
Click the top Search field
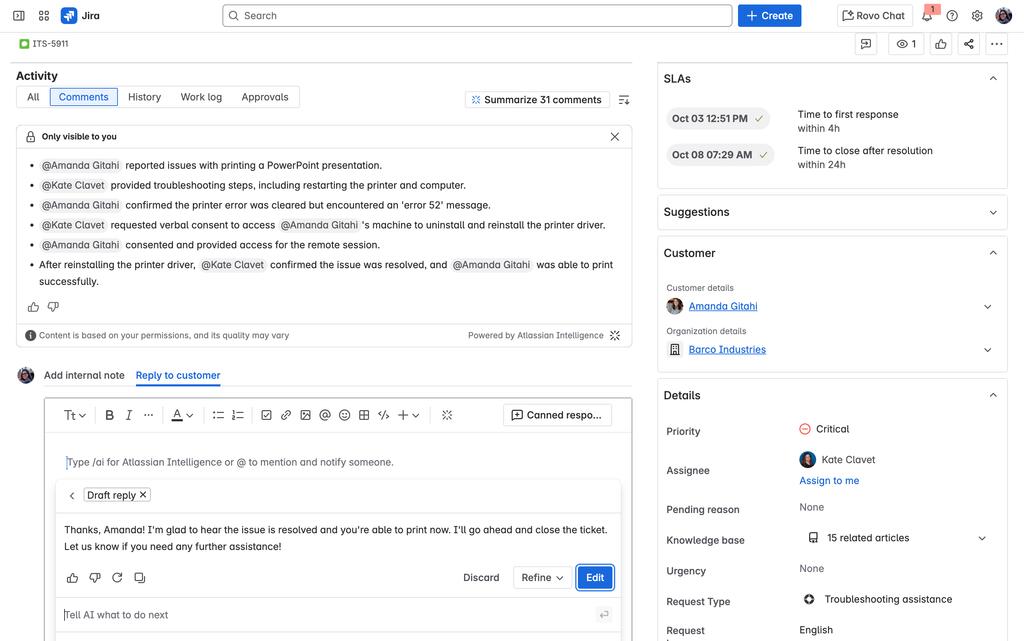pos(477,16)
